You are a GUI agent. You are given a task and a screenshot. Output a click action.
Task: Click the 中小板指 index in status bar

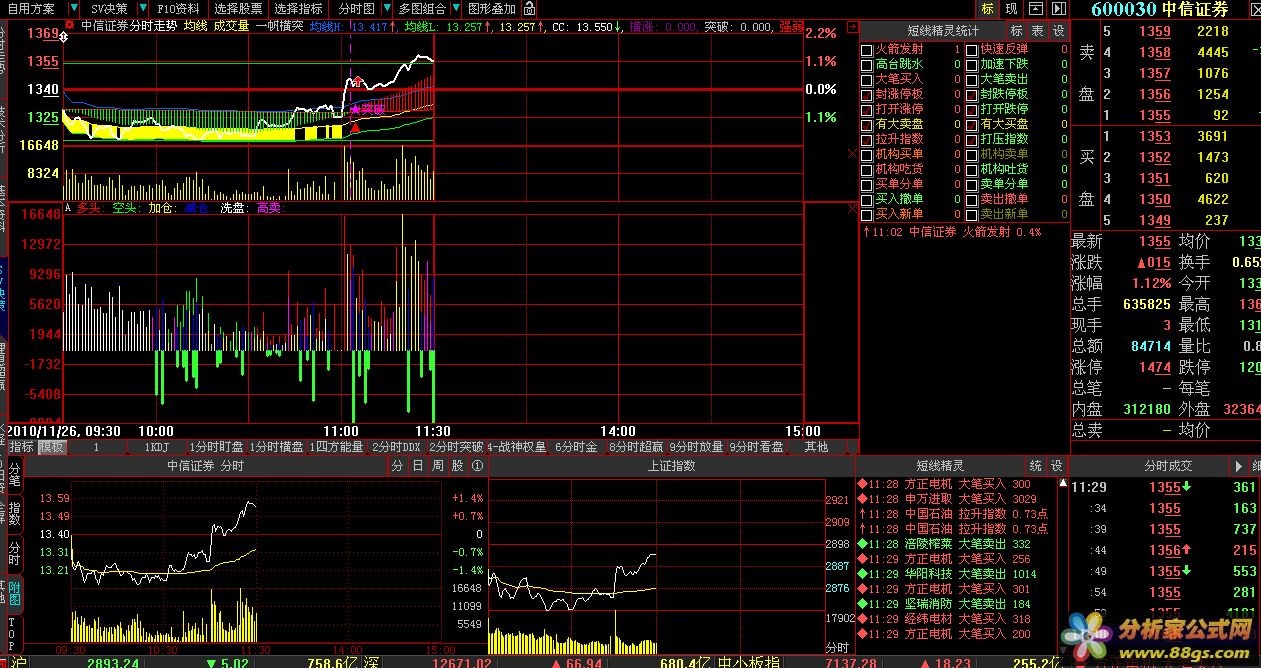click(748, 661)
